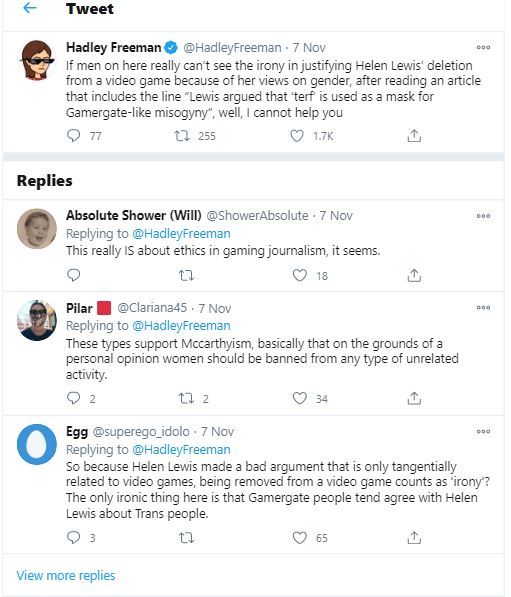Retweet Pilar's reply about Mccarthyism

tap(187, 399)
